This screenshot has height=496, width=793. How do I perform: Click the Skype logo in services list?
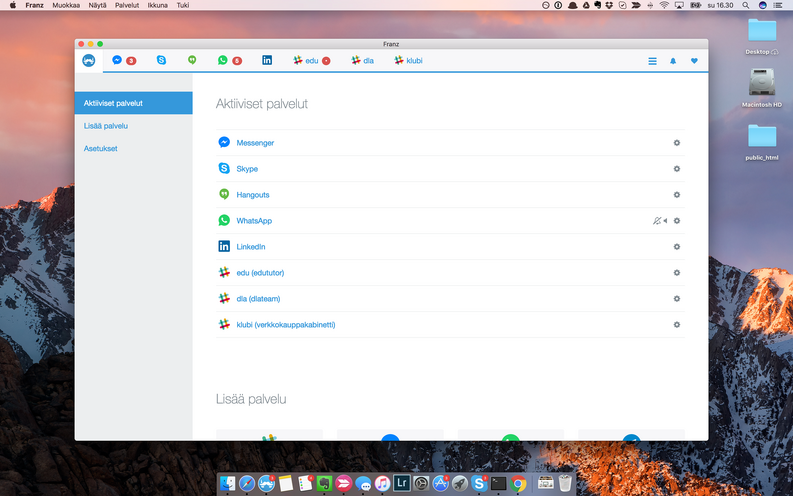tap(224, 168)
